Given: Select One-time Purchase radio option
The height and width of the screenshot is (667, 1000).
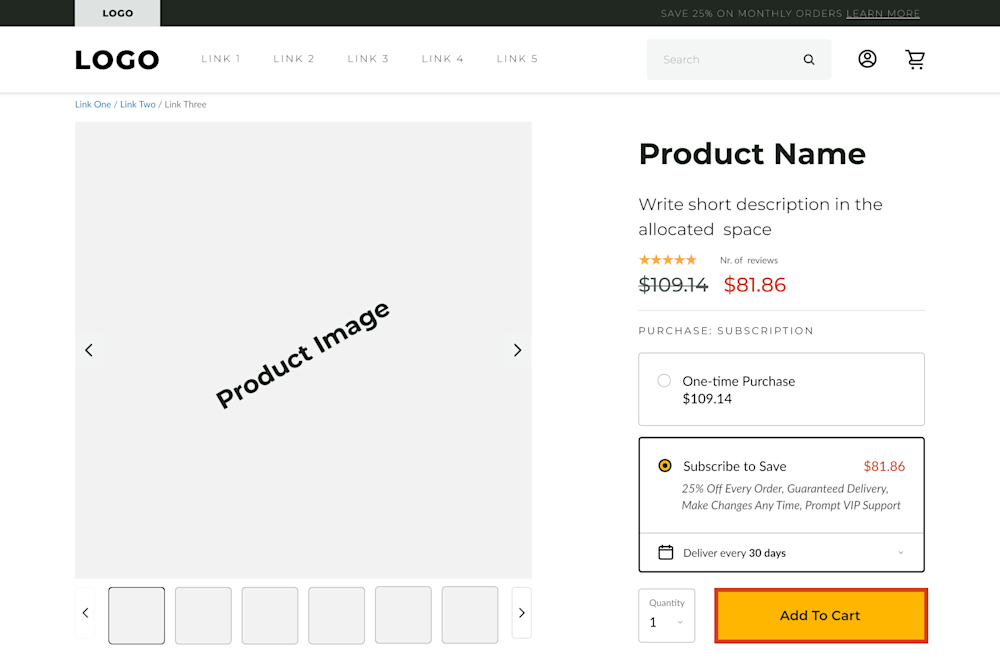Looking at the screenshot, I should 664,381.
